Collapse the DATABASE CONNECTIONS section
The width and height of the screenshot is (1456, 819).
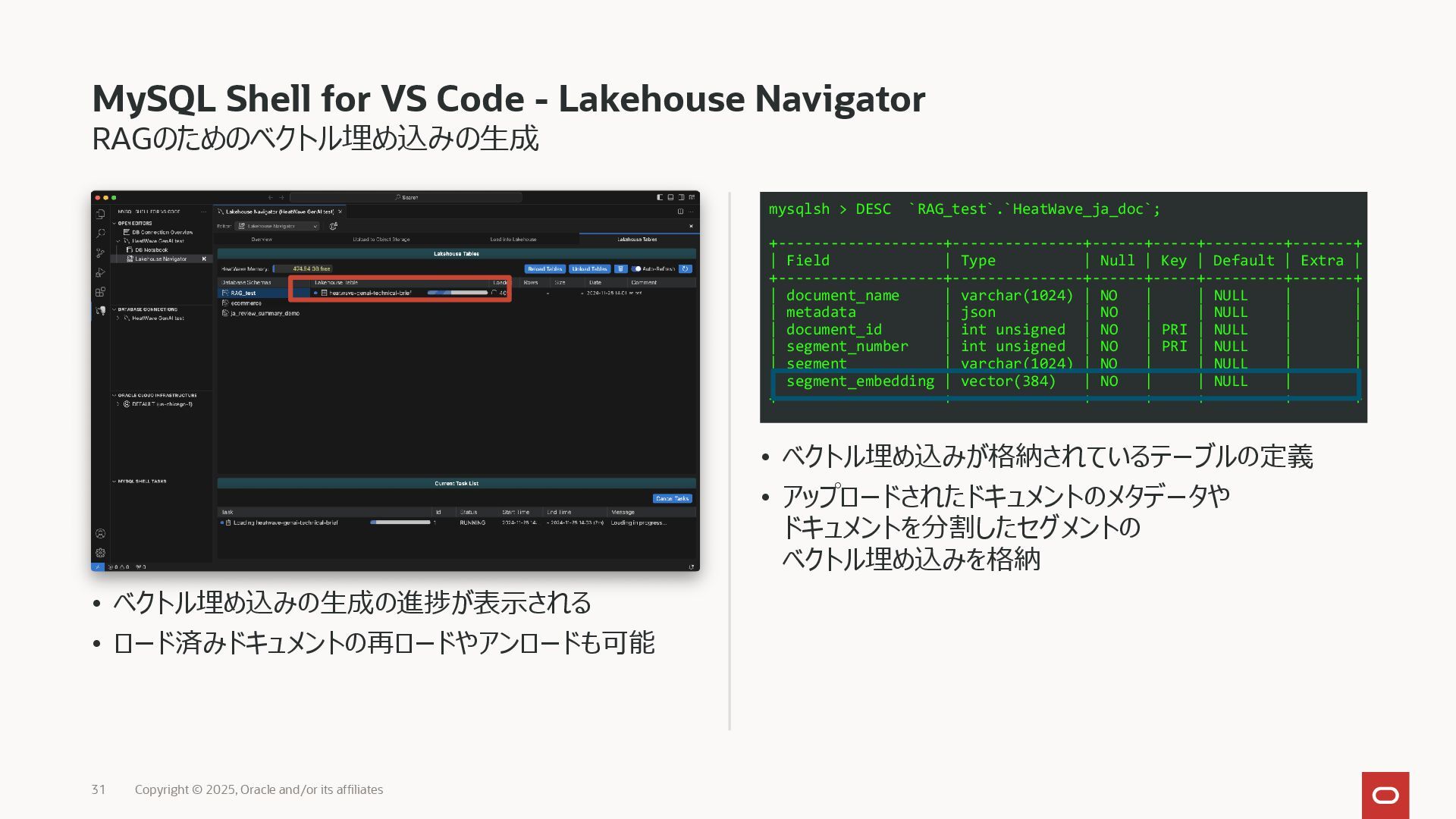[x=115, y=309]
